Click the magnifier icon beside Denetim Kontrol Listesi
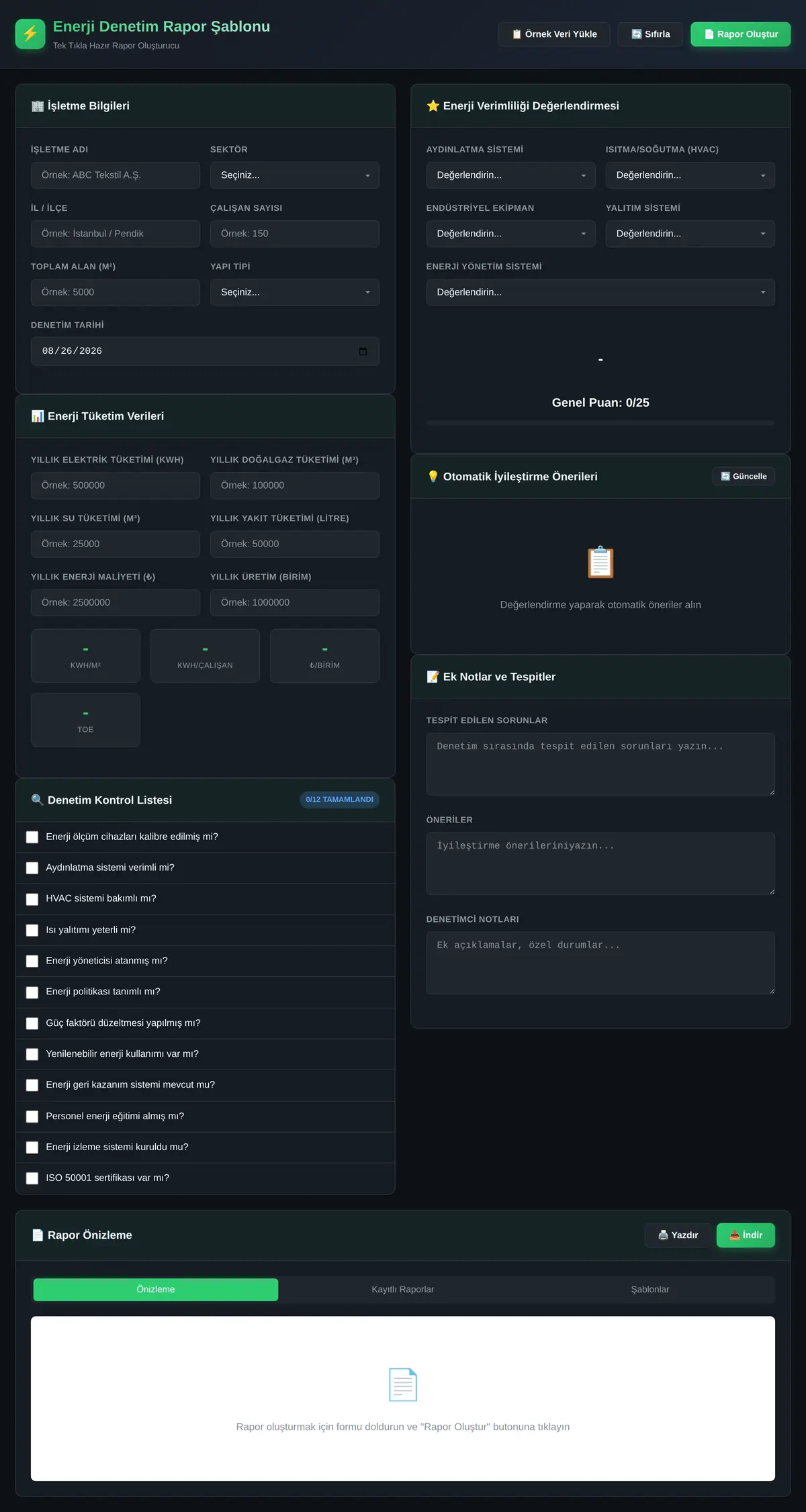806x1512 pixels. coord(38,800)
